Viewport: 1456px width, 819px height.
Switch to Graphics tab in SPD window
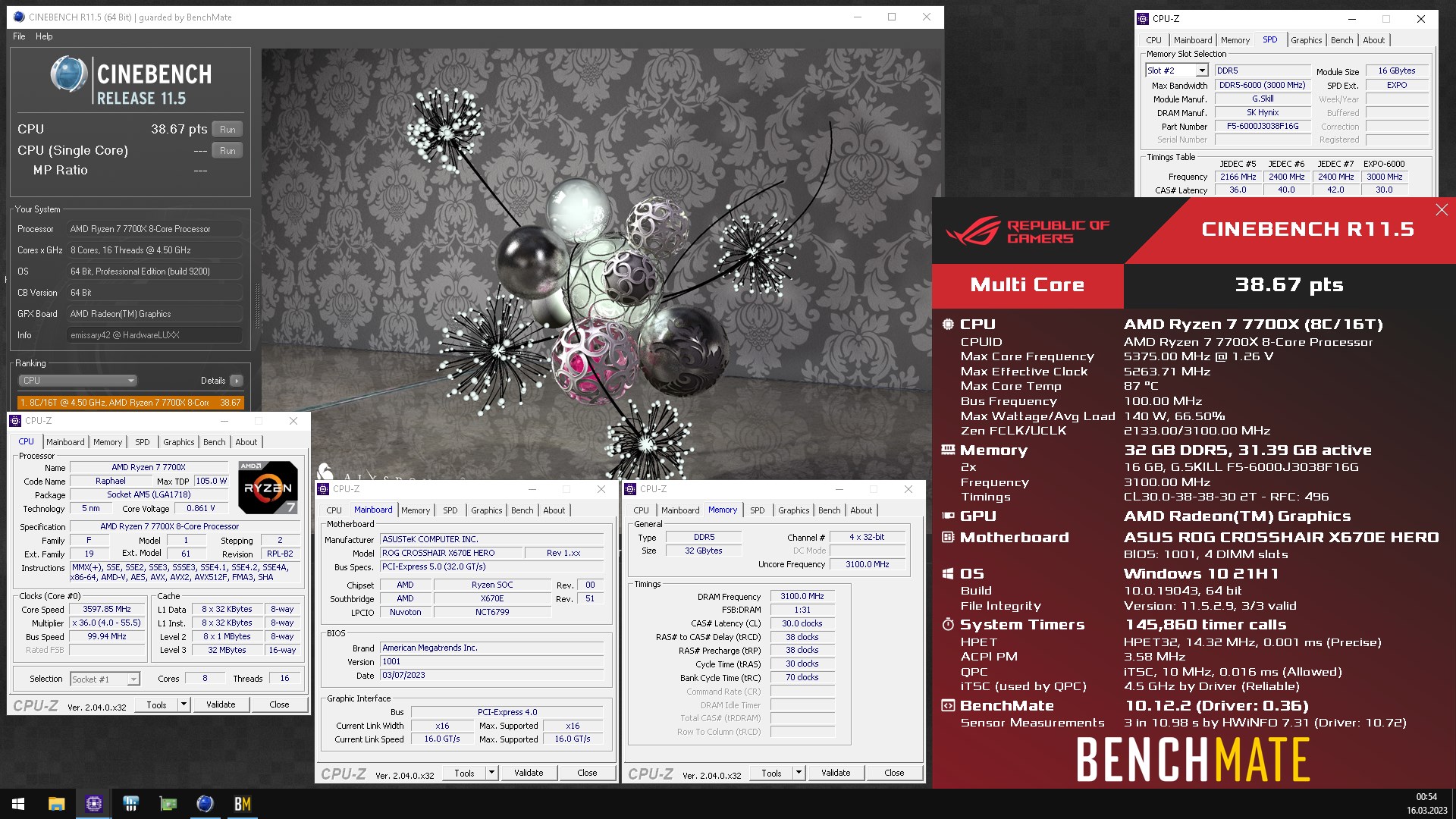click(1306, 40)
